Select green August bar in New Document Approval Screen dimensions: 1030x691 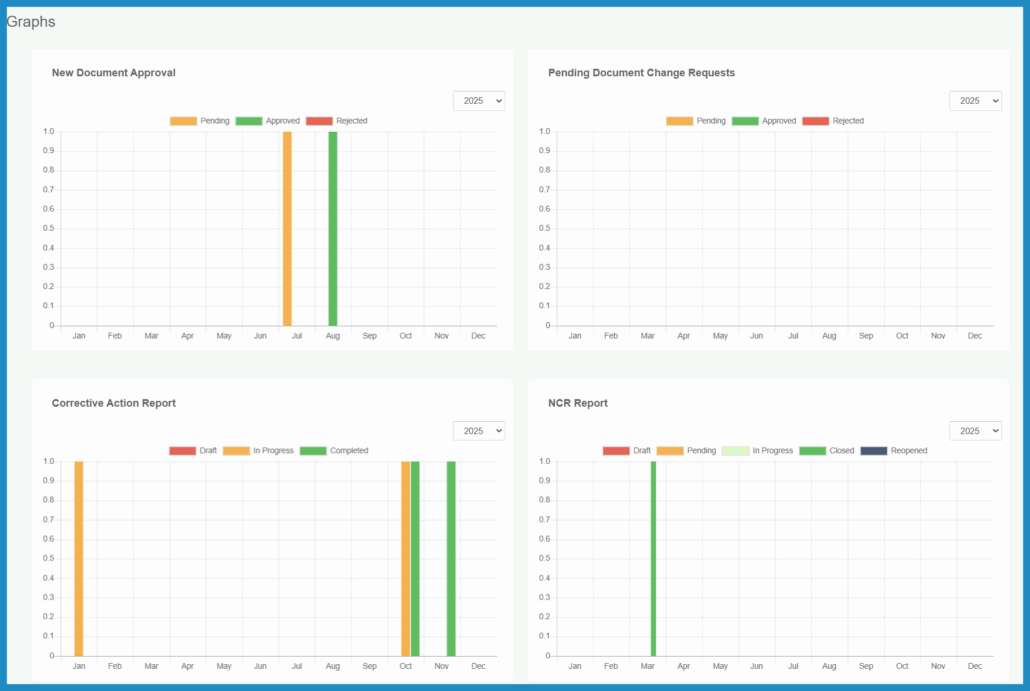point(333,228)
